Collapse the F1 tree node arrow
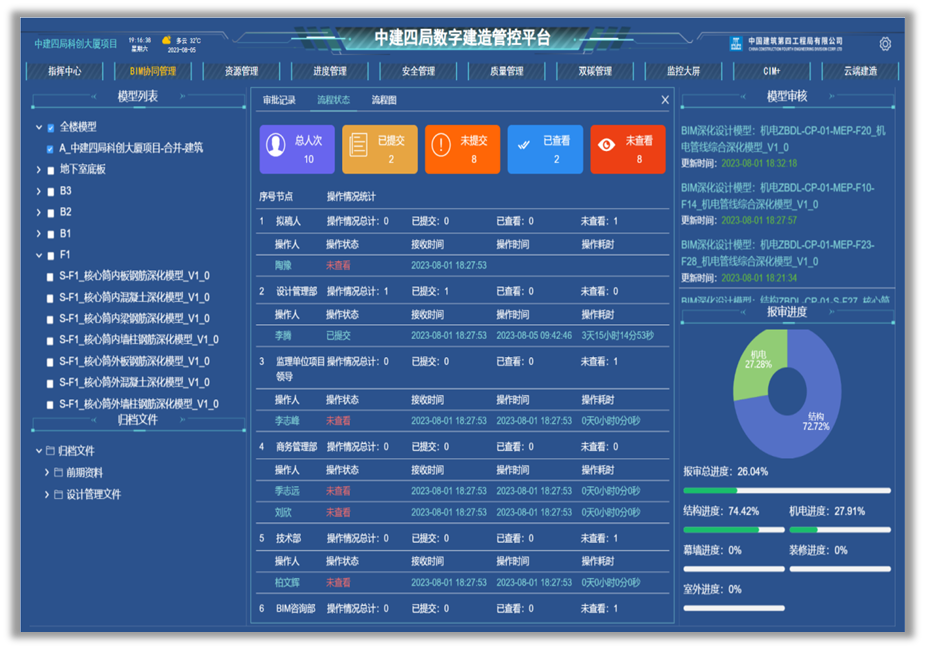 pos(39,256)
